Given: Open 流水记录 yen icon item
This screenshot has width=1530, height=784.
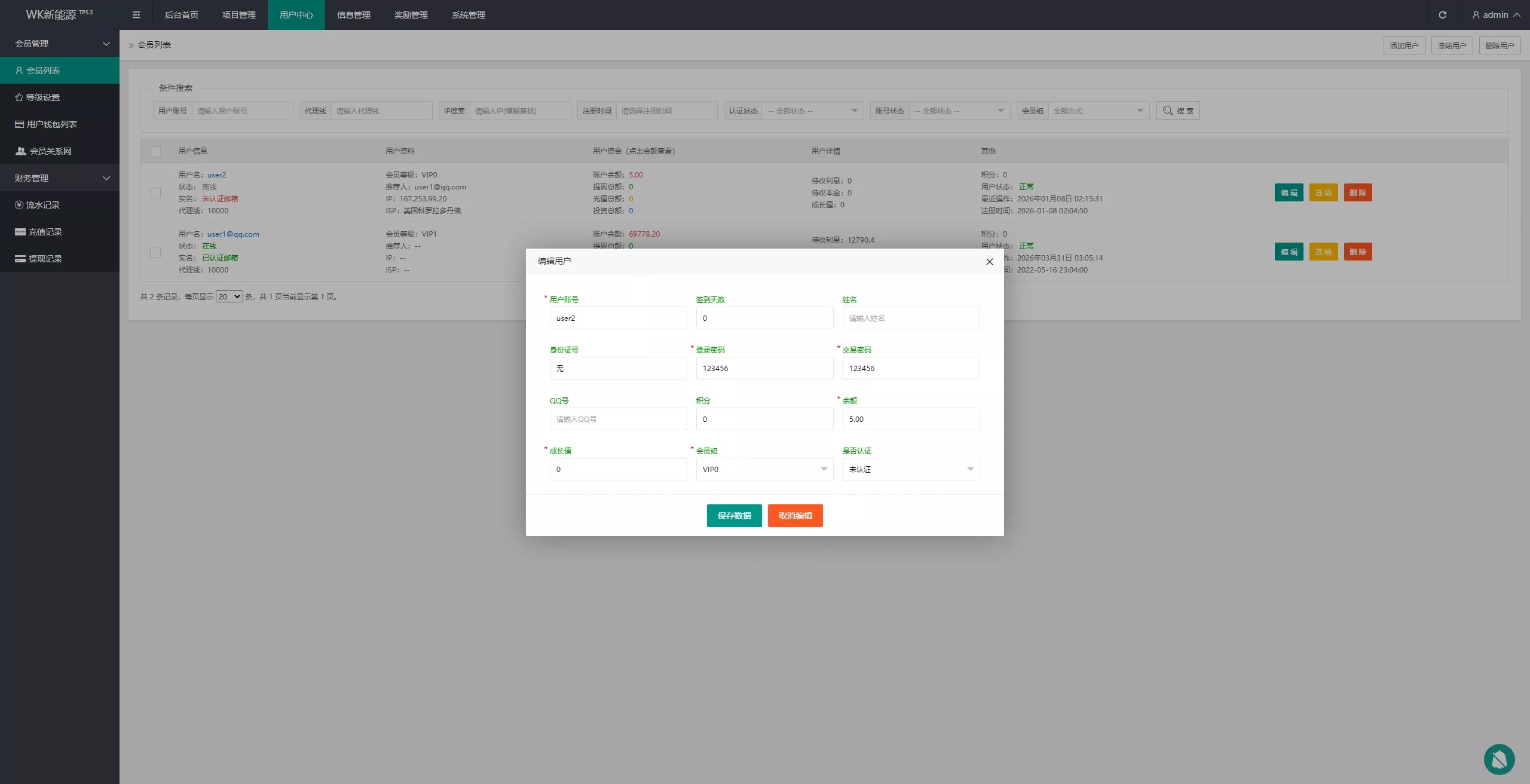Looking at the screenshot, I should pos(42,205).
